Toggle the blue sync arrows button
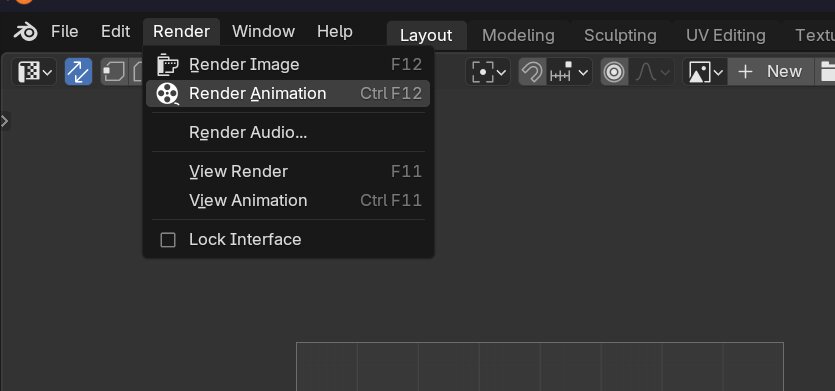Screen dimensions: 835x391 (x=78, y=71)
